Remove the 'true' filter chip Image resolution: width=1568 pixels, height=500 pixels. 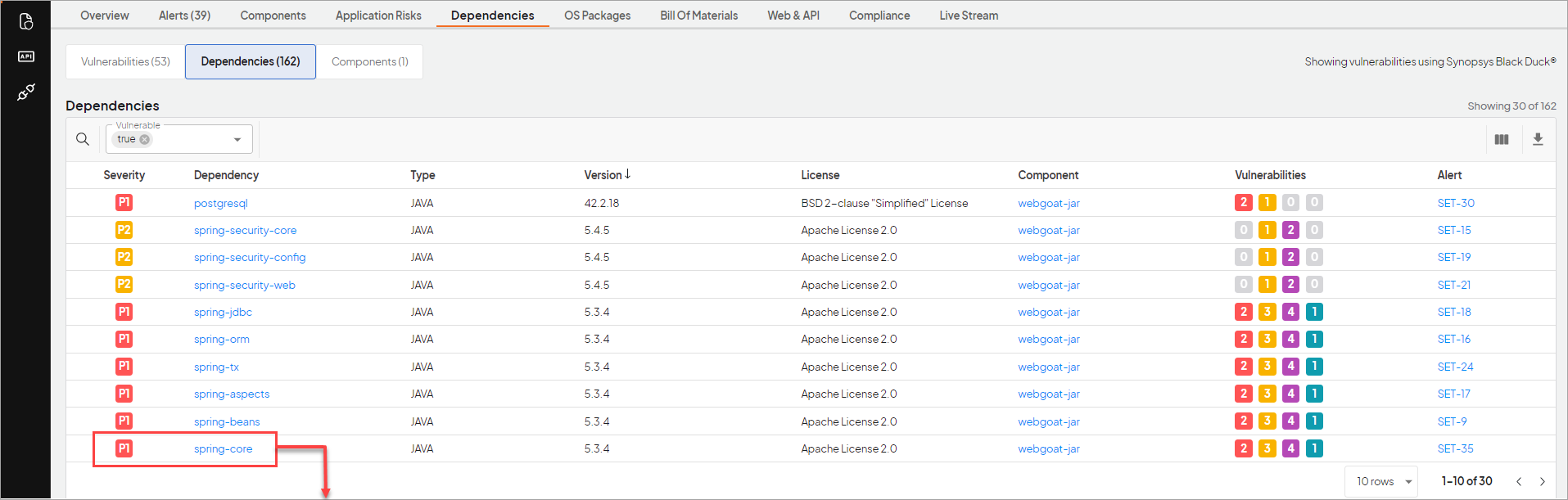[145, 139]
